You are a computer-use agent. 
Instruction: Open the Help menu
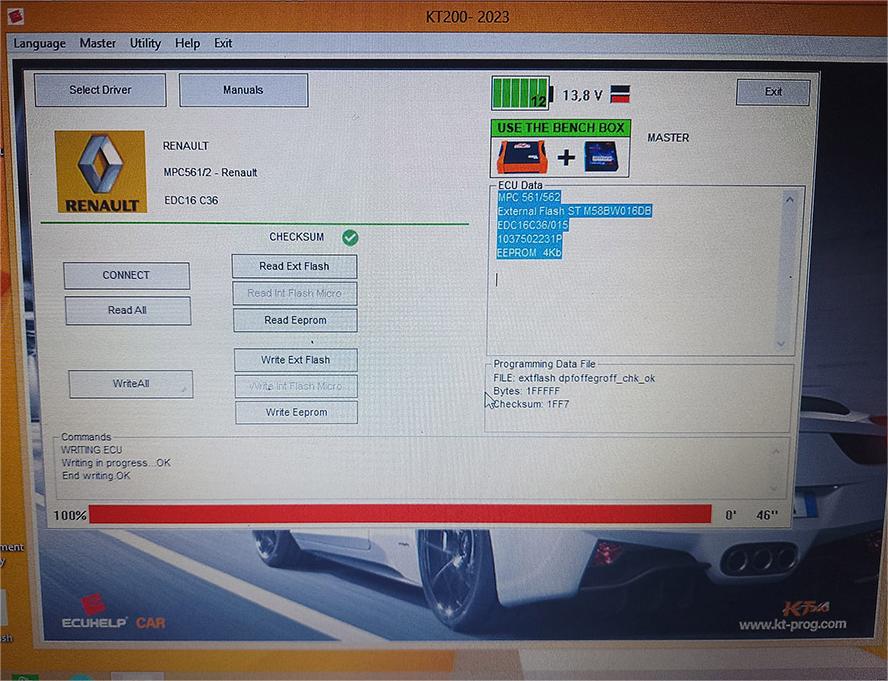click(187, 43)
